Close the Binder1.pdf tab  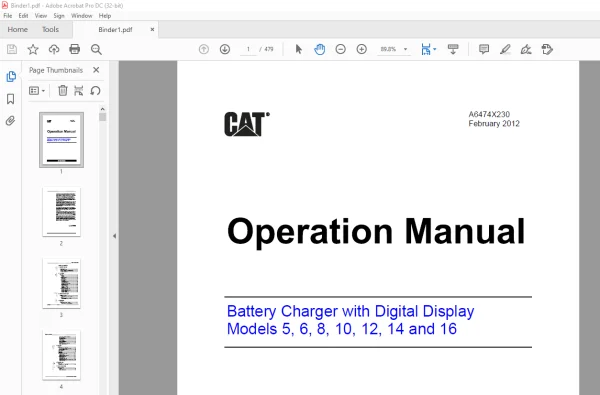152,29
